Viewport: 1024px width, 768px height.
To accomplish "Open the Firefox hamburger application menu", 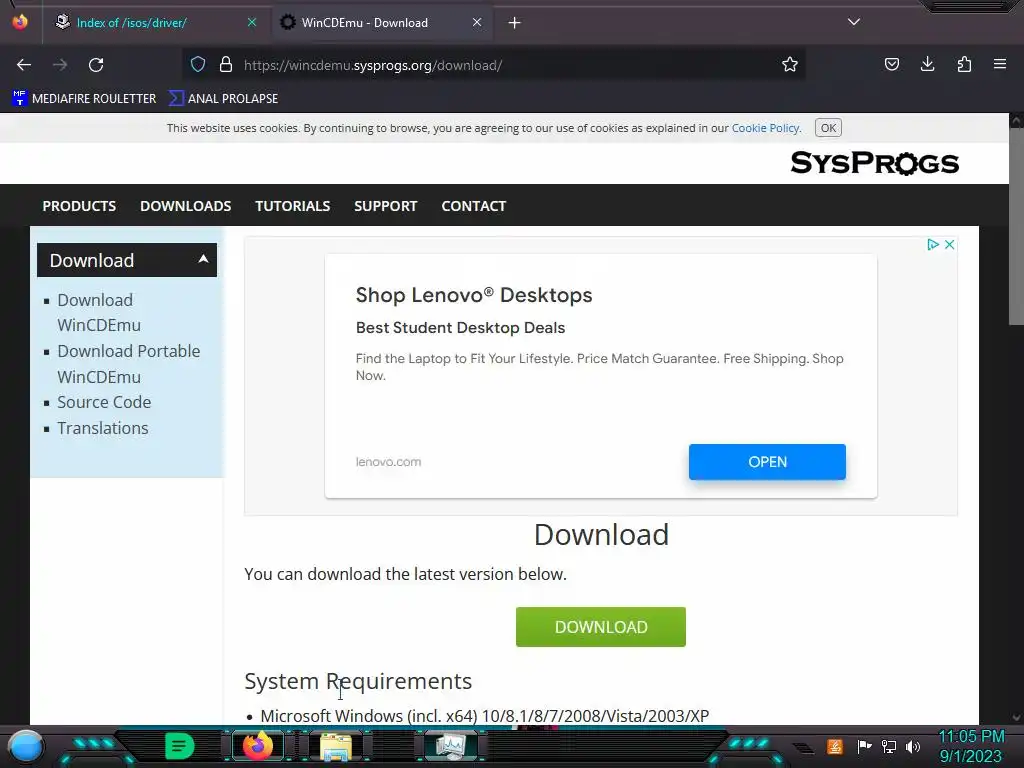I will pos(1000,65).
